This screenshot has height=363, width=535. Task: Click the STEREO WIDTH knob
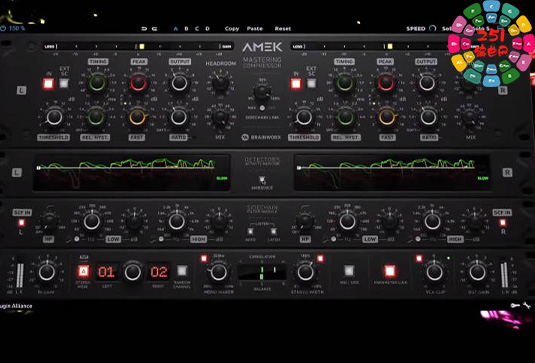tap(305, 272)
